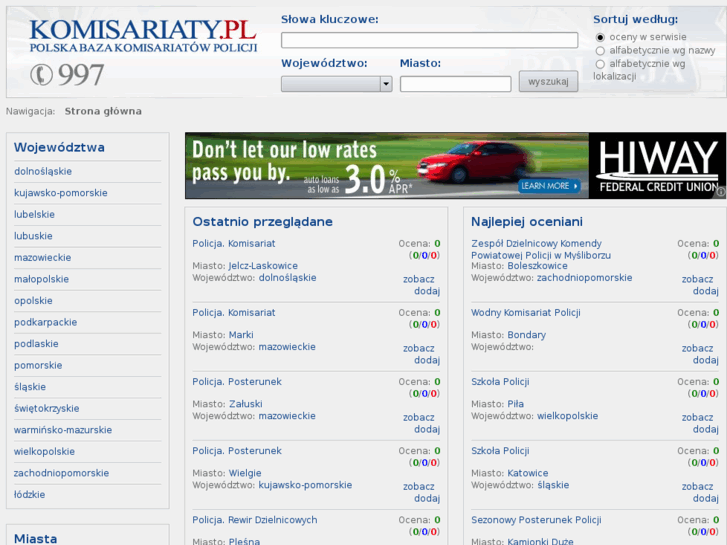The width and height of the screenshot is (727, 545).
Task: Select sort 'alfabetycznie wg nazwy'
Action: point(600,51)
